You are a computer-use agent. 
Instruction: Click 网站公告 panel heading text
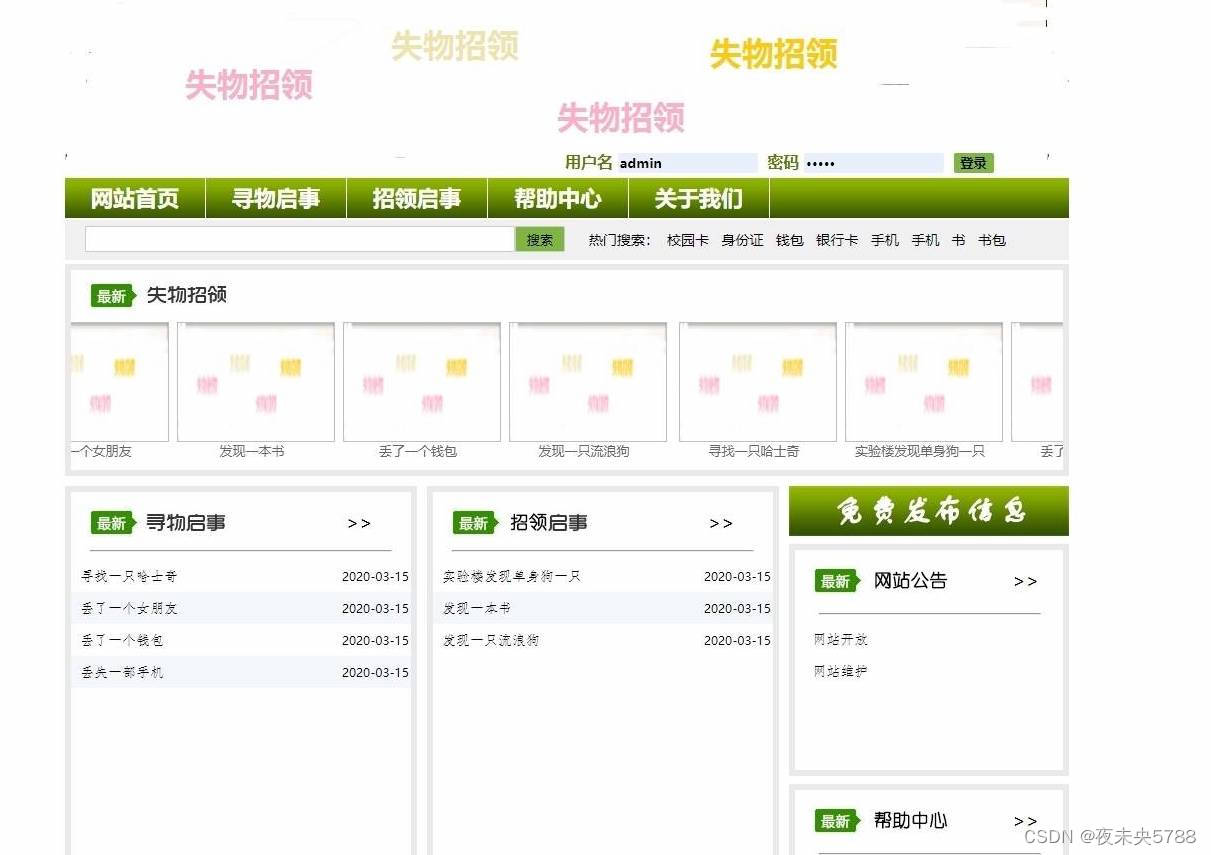[910, 581]
